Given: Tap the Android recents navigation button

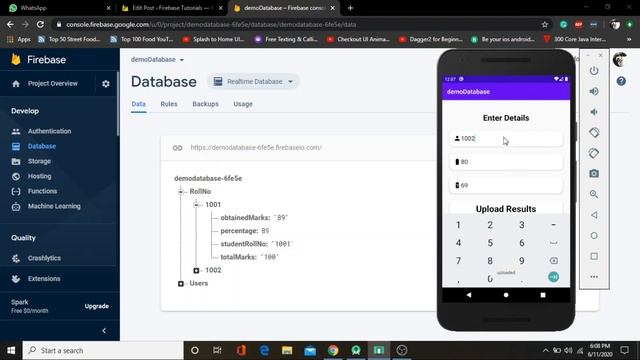Looking at the screenshot, I should point(543,295).
